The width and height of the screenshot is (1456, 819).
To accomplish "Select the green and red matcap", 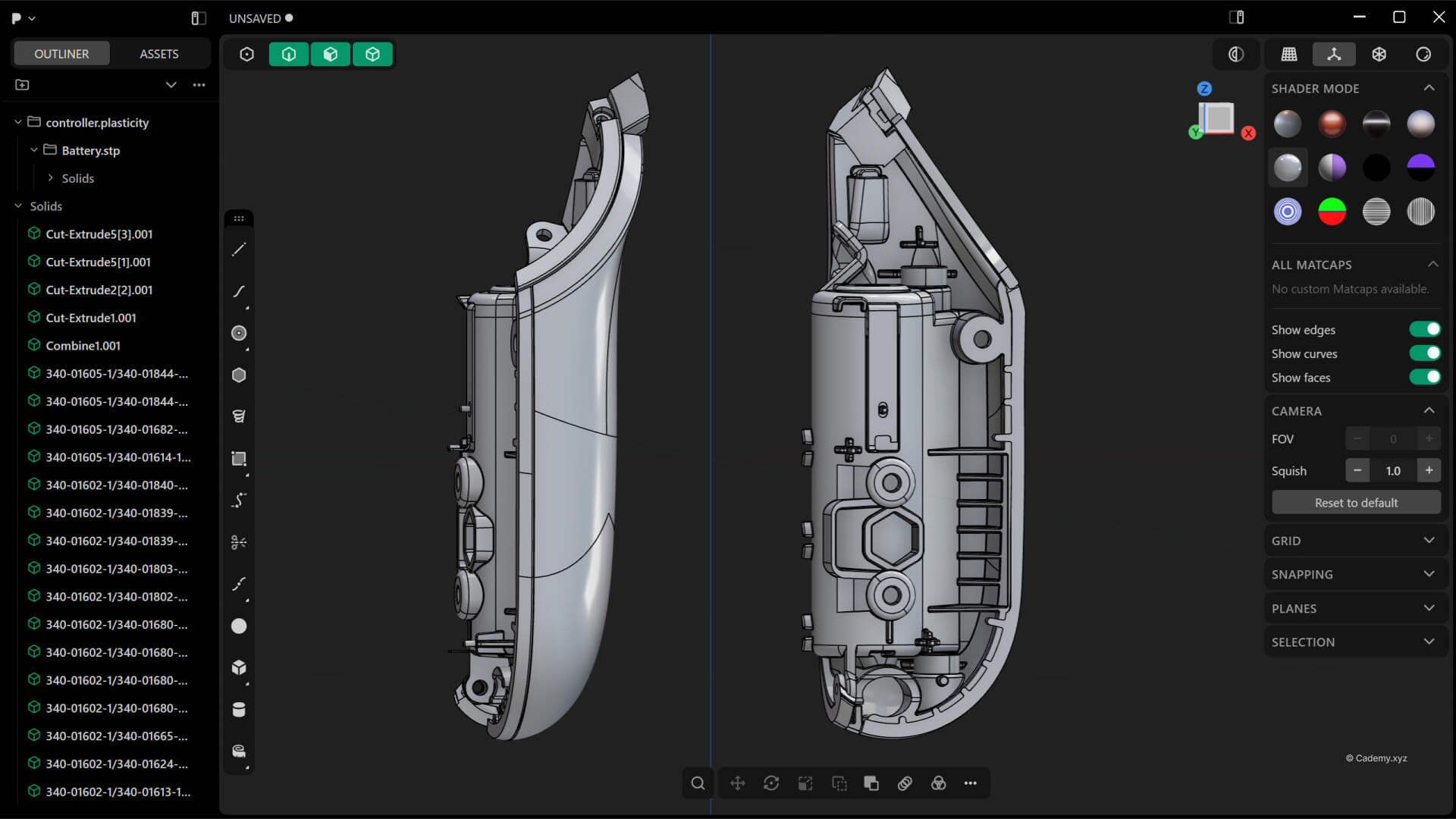I will pyautogui.click(x=1332, y=211).
